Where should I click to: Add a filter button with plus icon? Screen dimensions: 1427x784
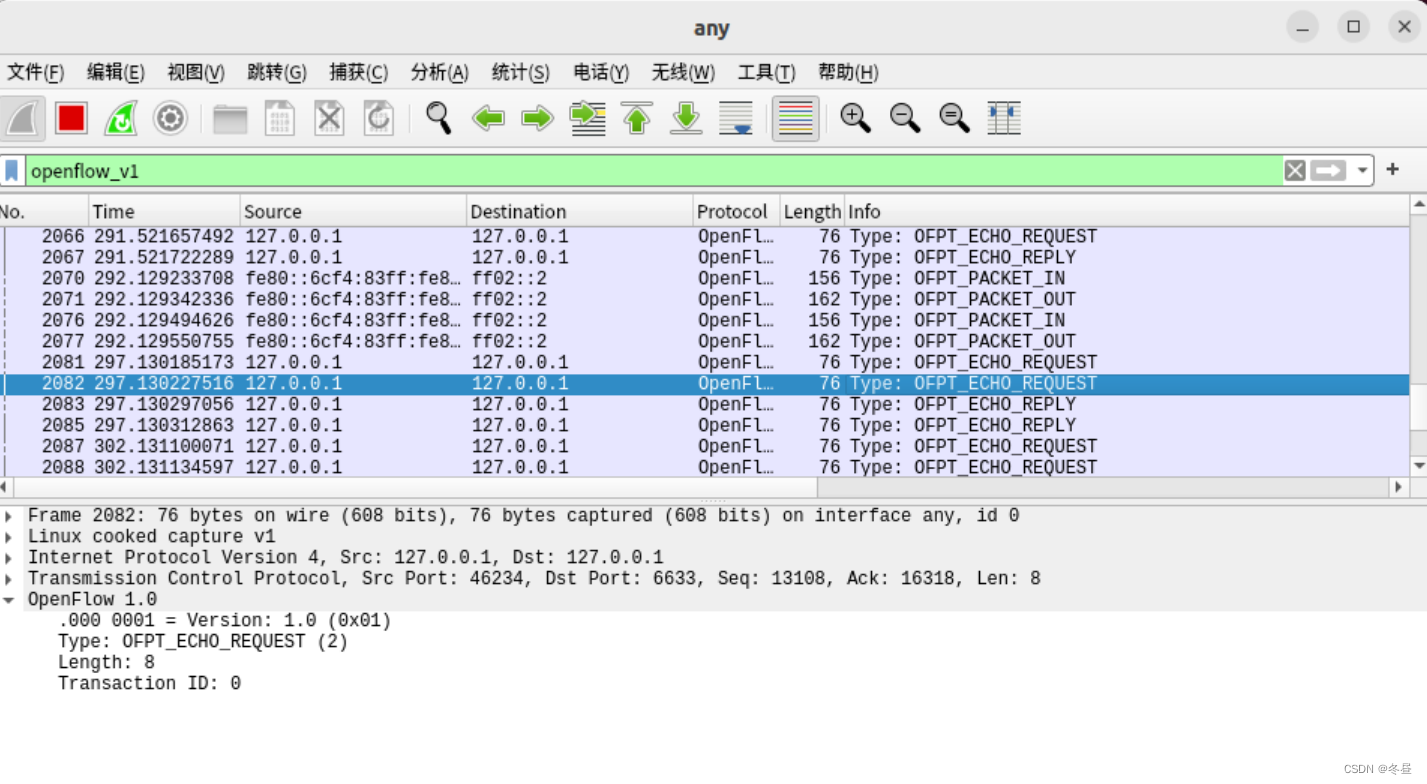click(1392, 170)
